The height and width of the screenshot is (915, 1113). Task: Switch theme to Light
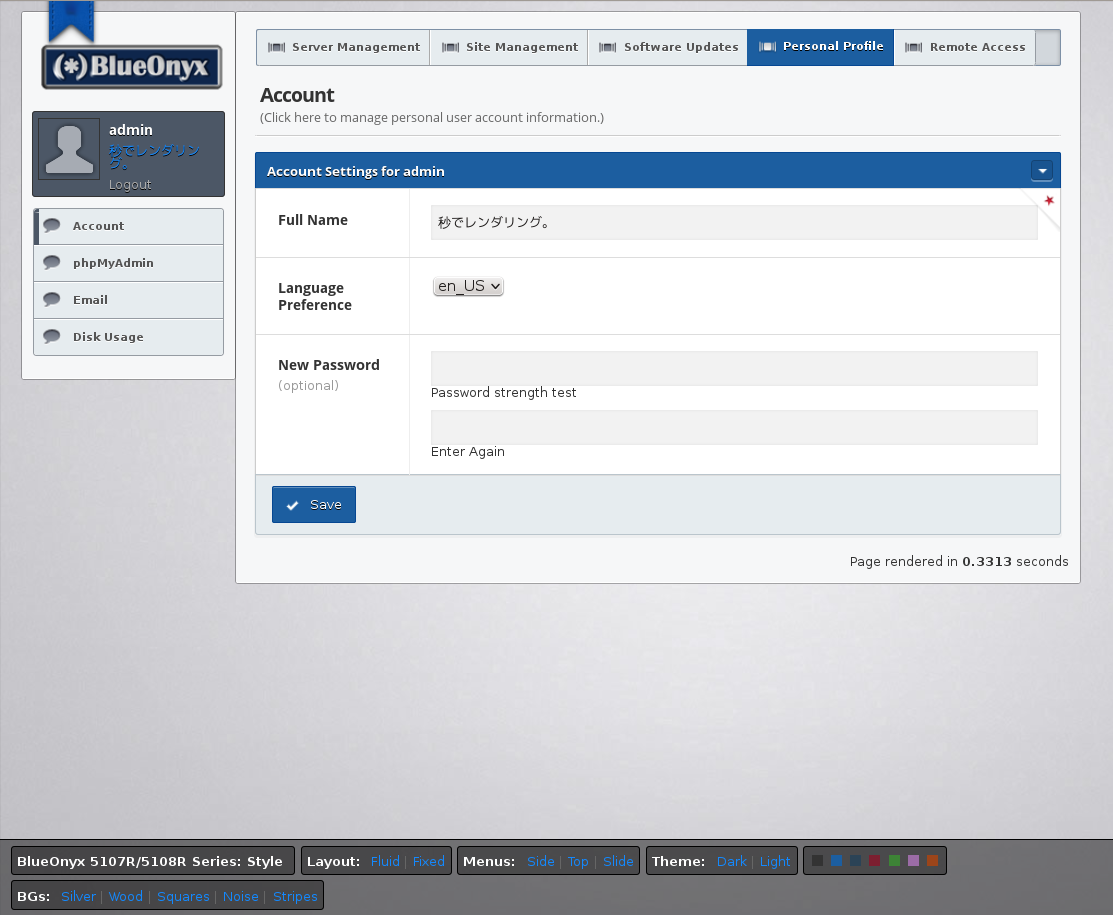pyautogui.click(x=774, y=861)
